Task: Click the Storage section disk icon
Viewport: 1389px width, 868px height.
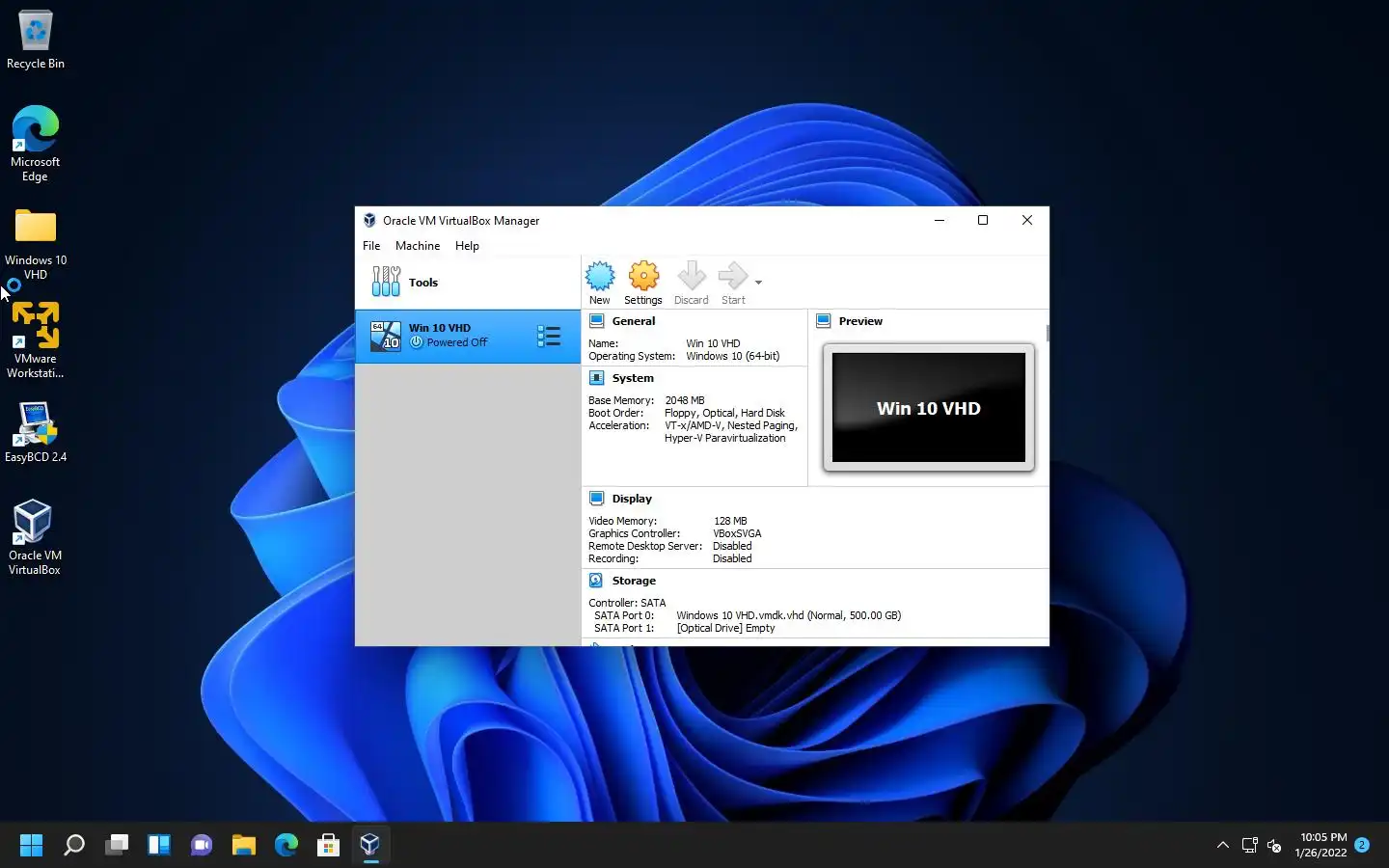Action: click(x=596, y=581)
